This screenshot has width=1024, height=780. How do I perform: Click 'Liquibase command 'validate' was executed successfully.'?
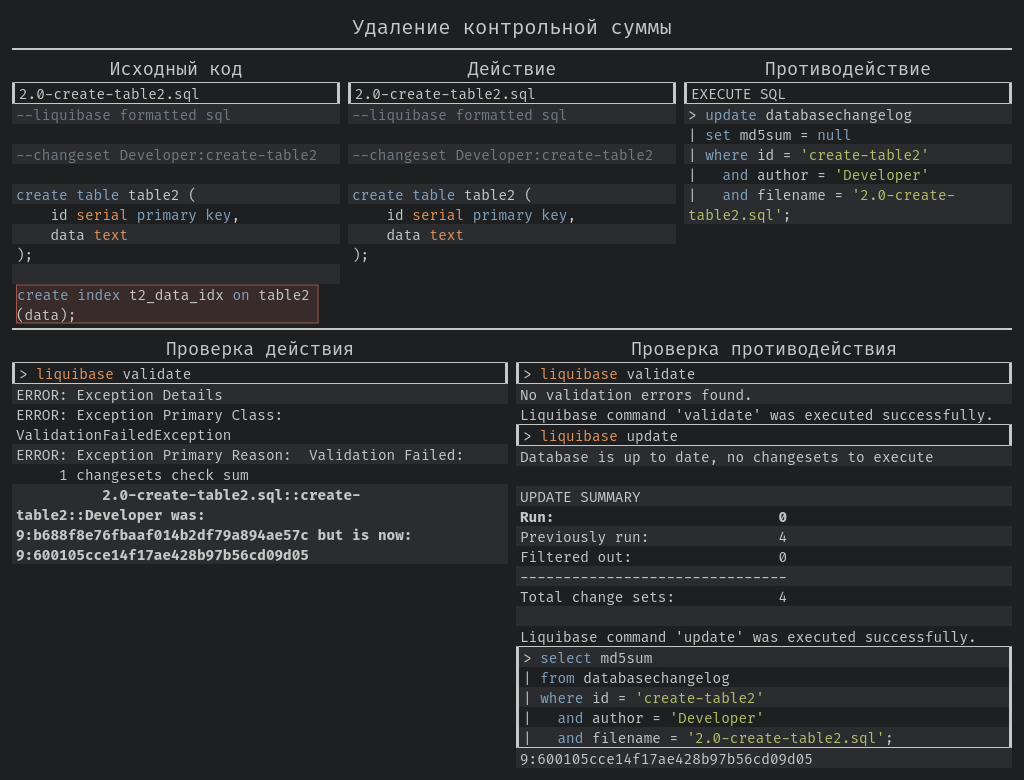pos(756,415)
